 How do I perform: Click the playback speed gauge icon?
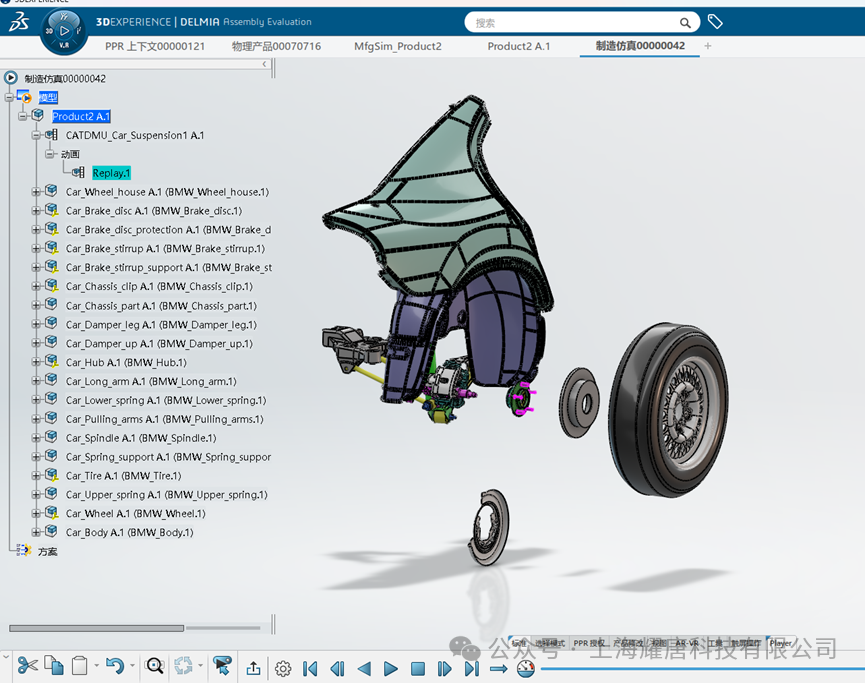point(526,669)
